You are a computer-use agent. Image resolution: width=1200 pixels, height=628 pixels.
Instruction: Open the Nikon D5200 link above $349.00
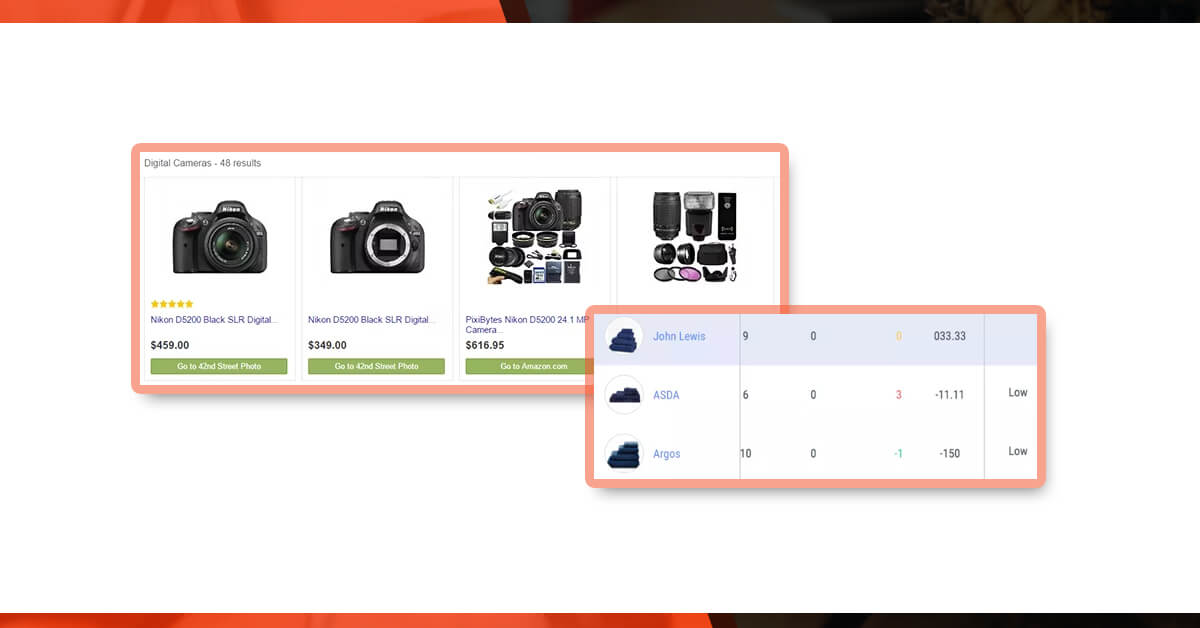[372, 320]
